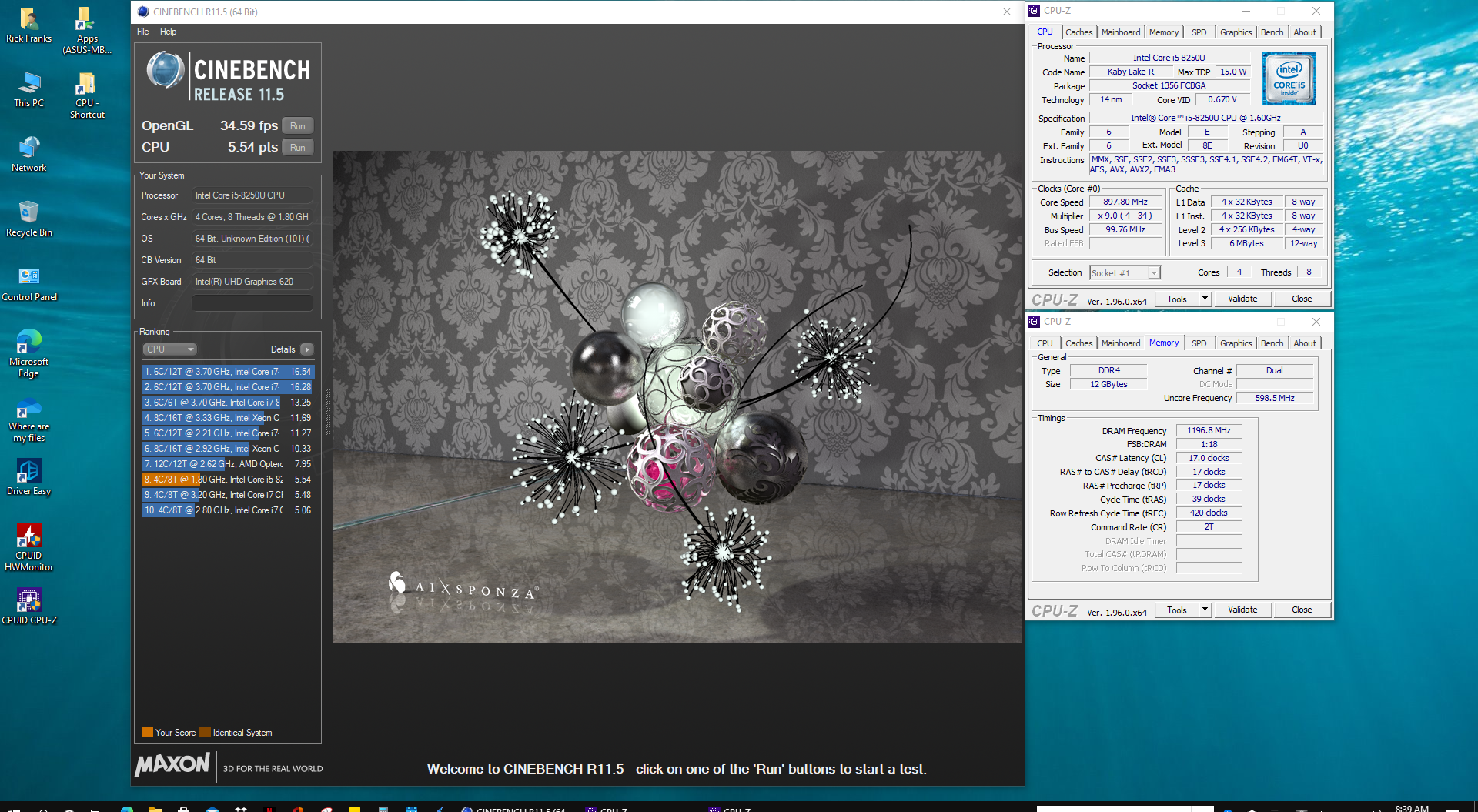Select the CPUID CPU-Z desktop icon
Viewport: 1478px width, 812px height.
coord(29,606)
